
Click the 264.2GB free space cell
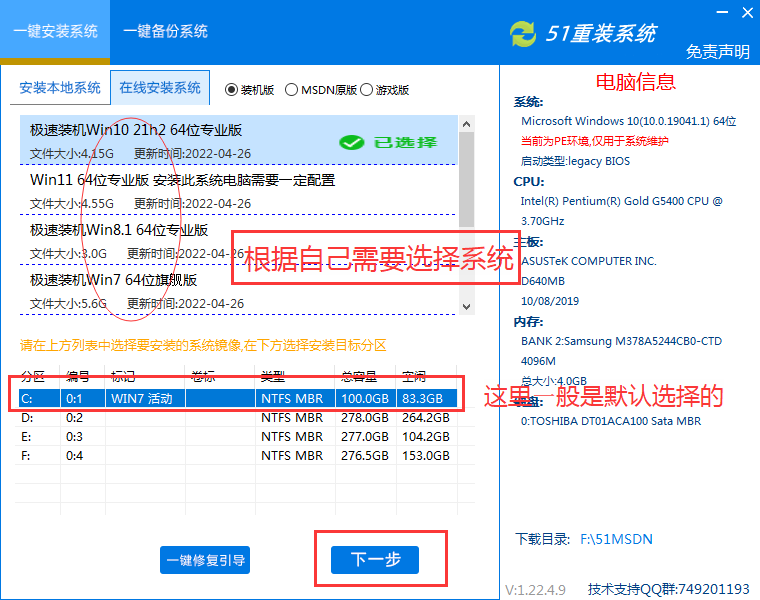(426, 417)
